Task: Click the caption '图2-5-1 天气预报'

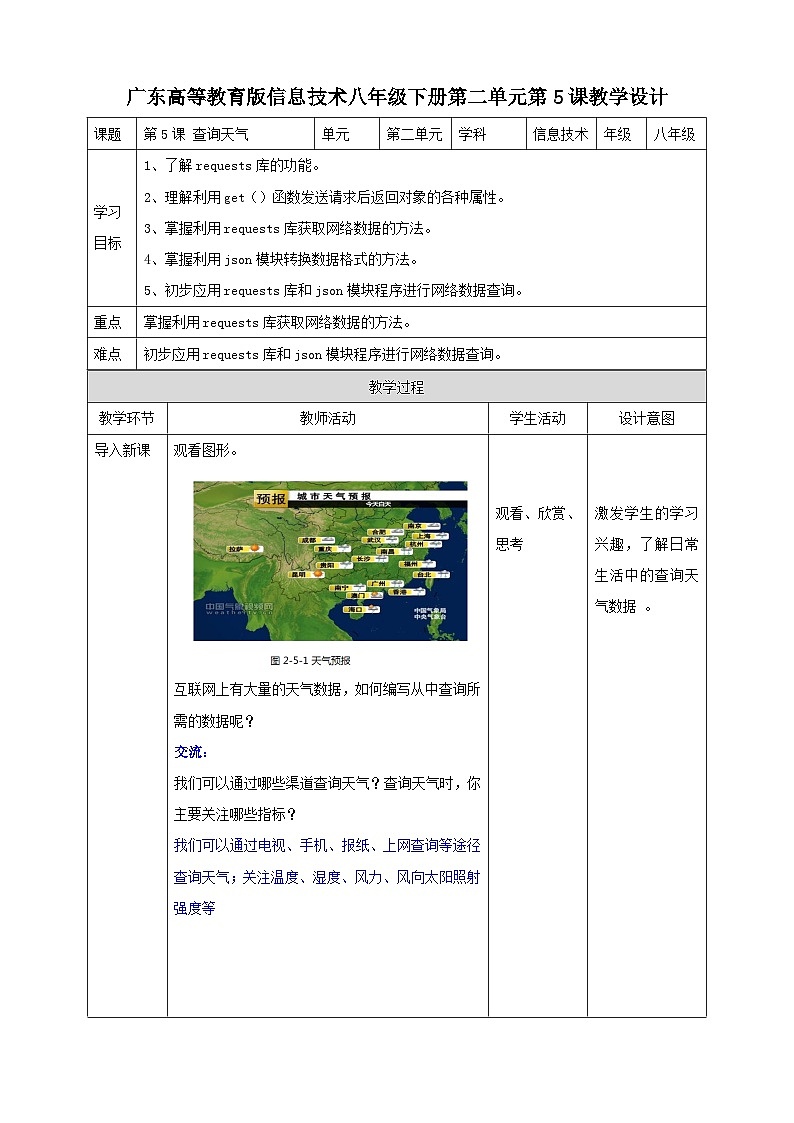Action: tap(310, 660)
